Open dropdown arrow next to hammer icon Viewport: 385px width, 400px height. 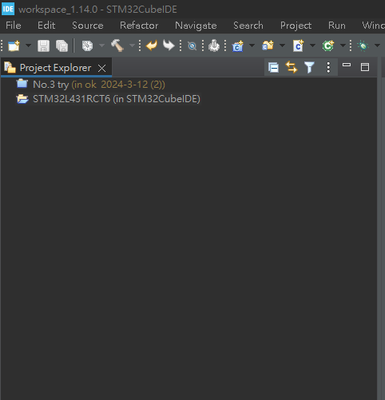point(132,45)
